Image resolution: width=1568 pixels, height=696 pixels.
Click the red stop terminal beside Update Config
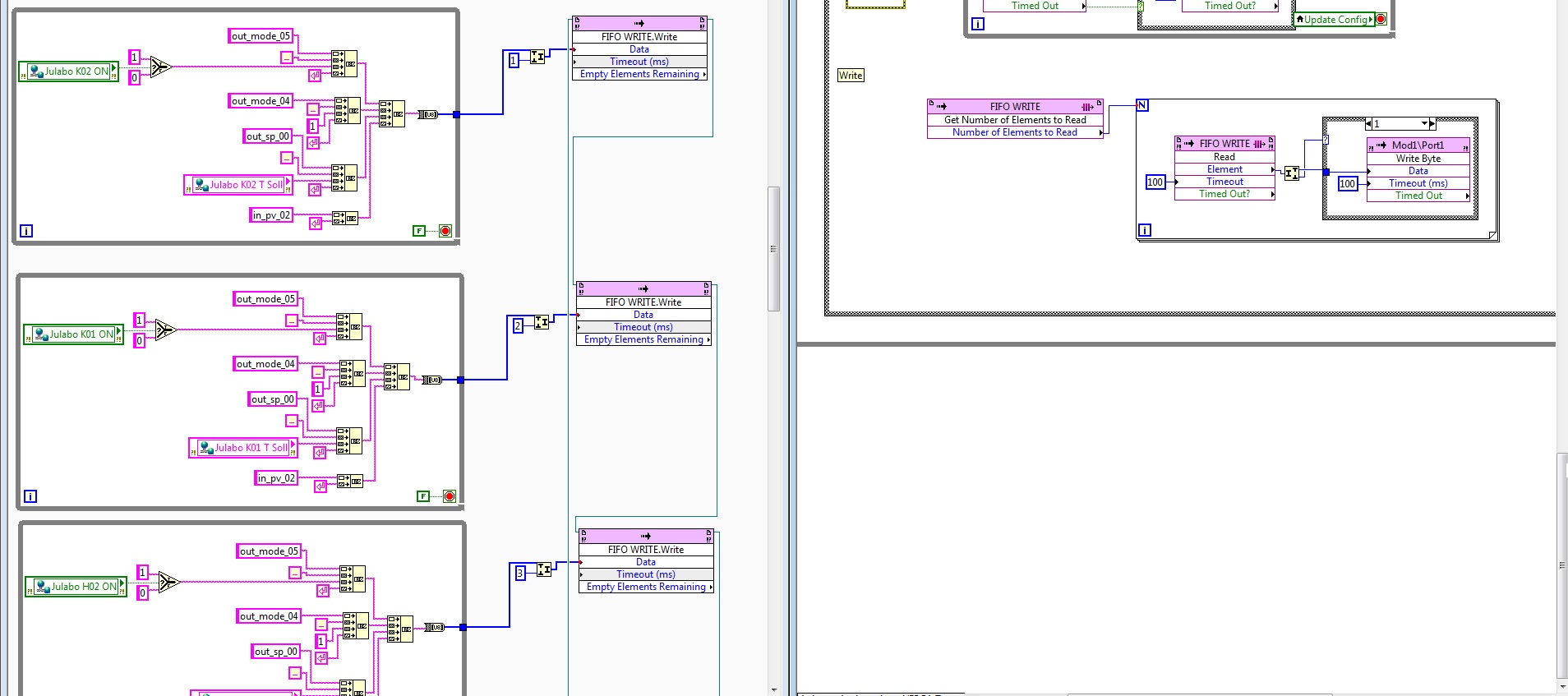[1381, 19]
